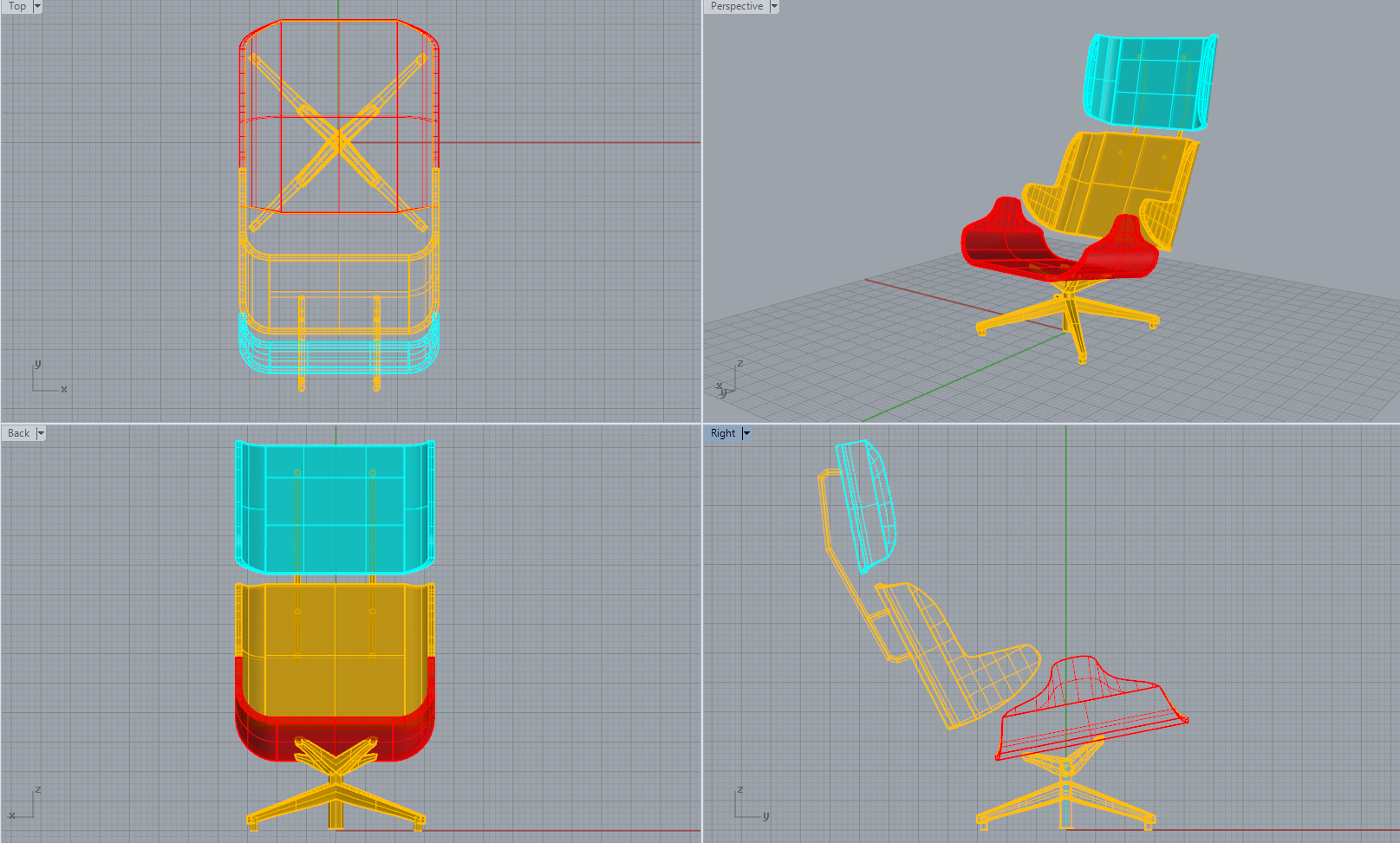Open the Right viewport dropdown arrow

746,433
